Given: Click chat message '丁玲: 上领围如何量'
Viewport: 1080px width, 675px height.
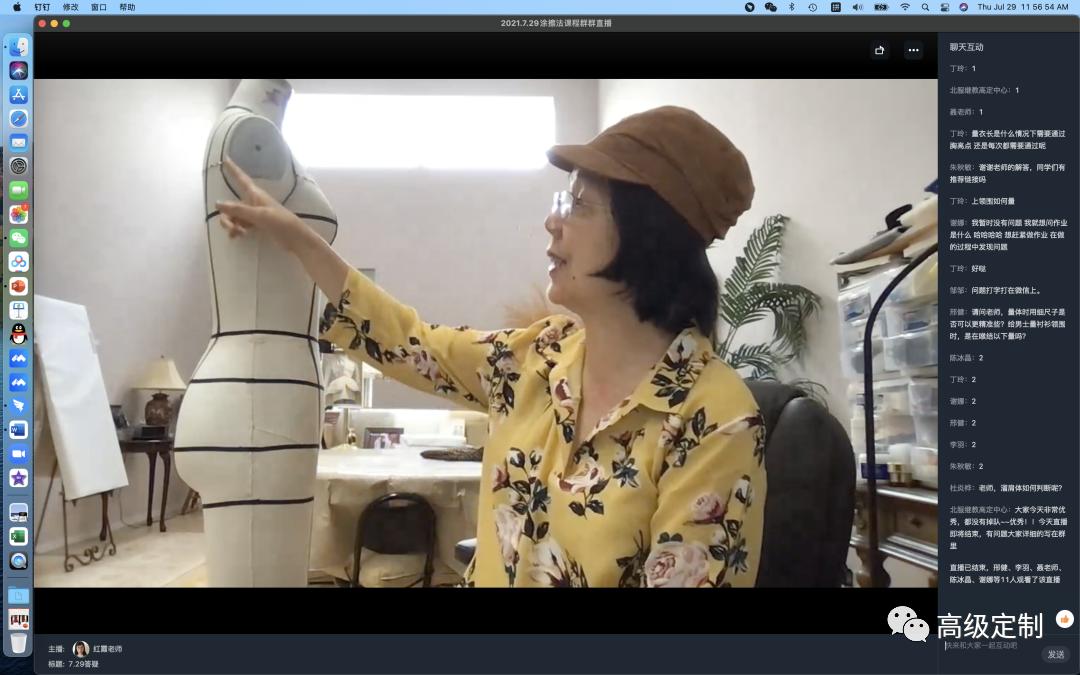Looking at the screenshot, I should pos(982,201).
